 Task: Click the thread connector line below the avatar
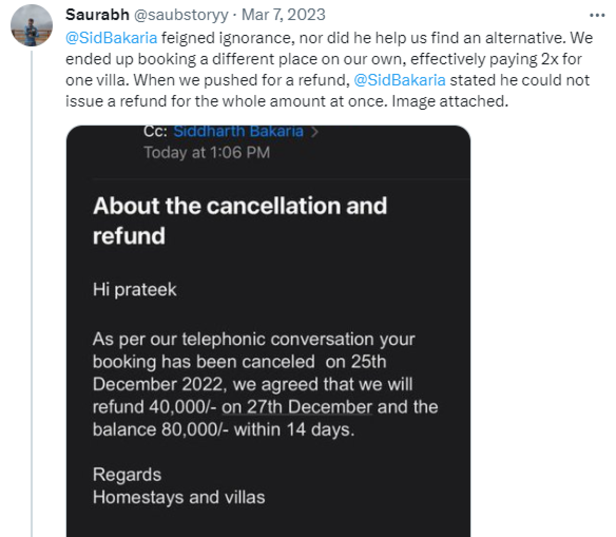pyautogui.click(x=34, y=300)
